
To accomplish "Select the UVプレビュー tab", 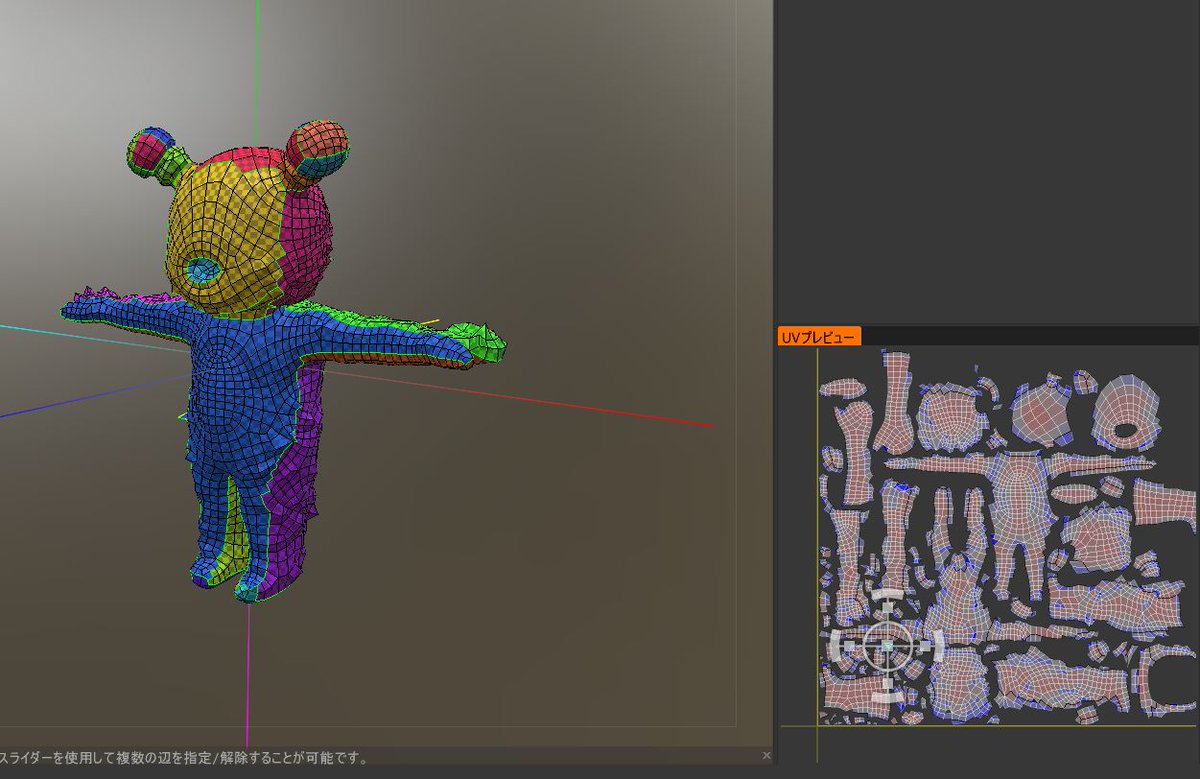I will [819, 337].
